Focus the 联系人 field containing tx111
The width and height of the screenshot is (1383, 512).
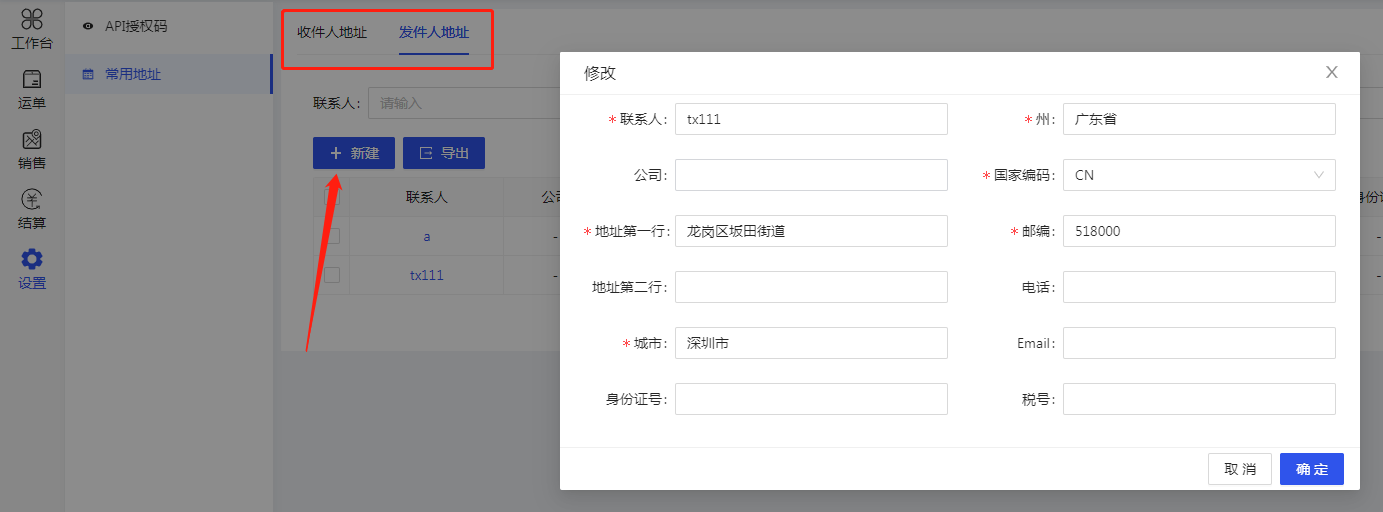pos(811,119)
